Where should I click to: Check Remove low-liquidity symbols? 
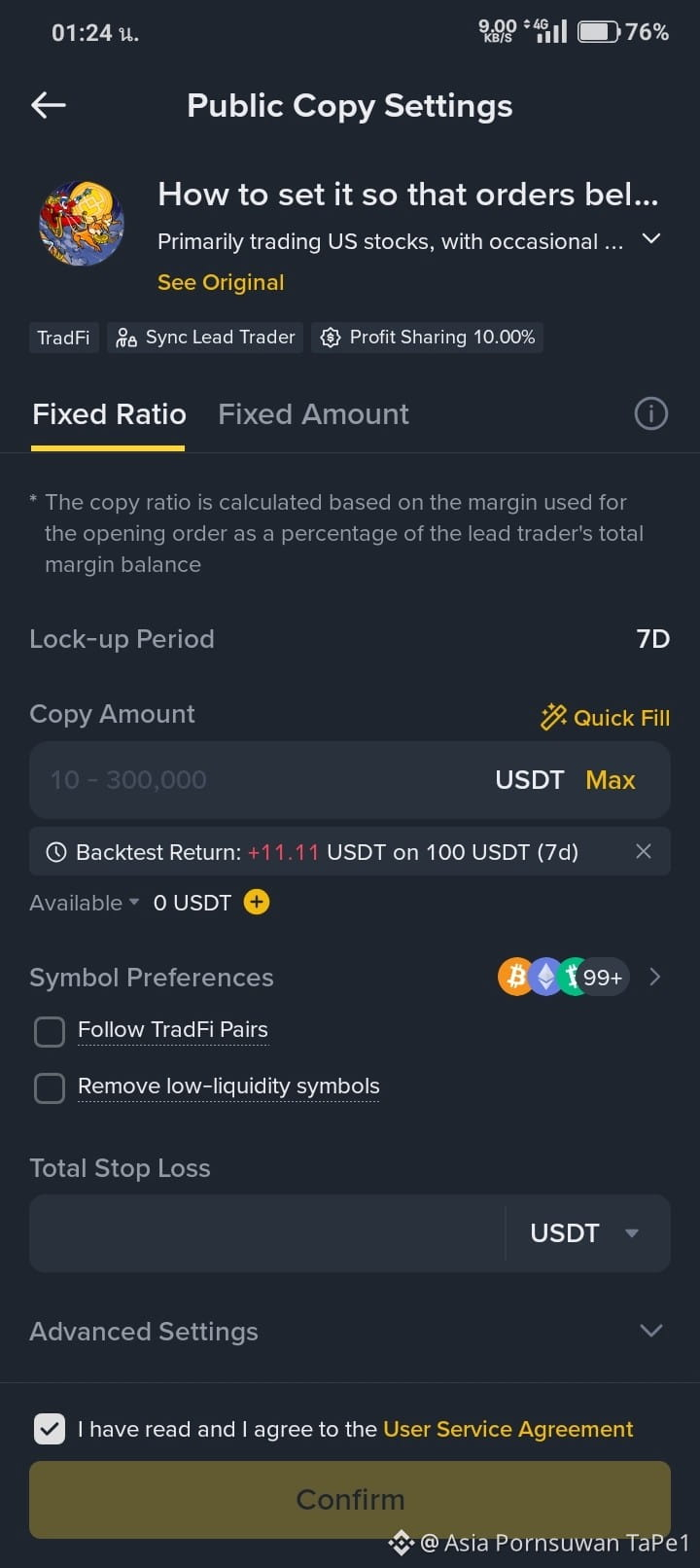pos(50,1087)
